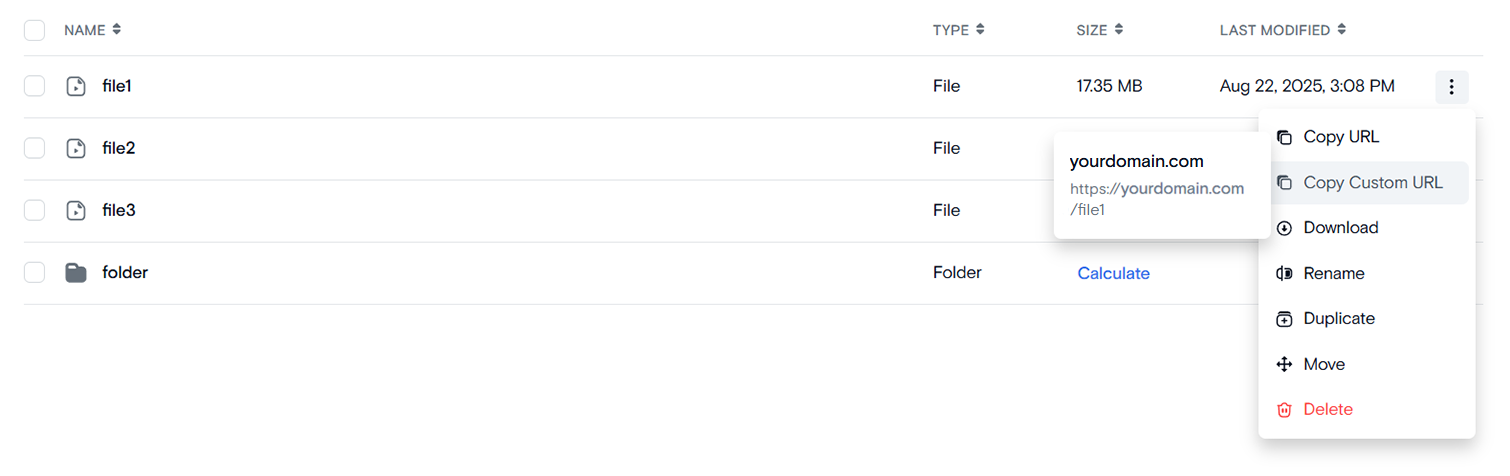Click the Calculate link for the folder size
The image size is (1510, 476).
1113,274
